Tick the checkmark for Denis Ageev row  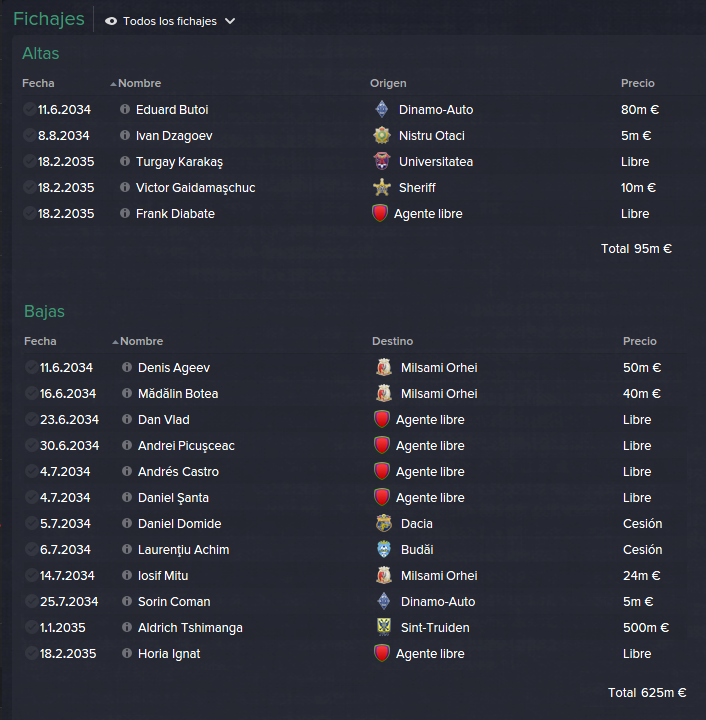[x=31, y=367]
